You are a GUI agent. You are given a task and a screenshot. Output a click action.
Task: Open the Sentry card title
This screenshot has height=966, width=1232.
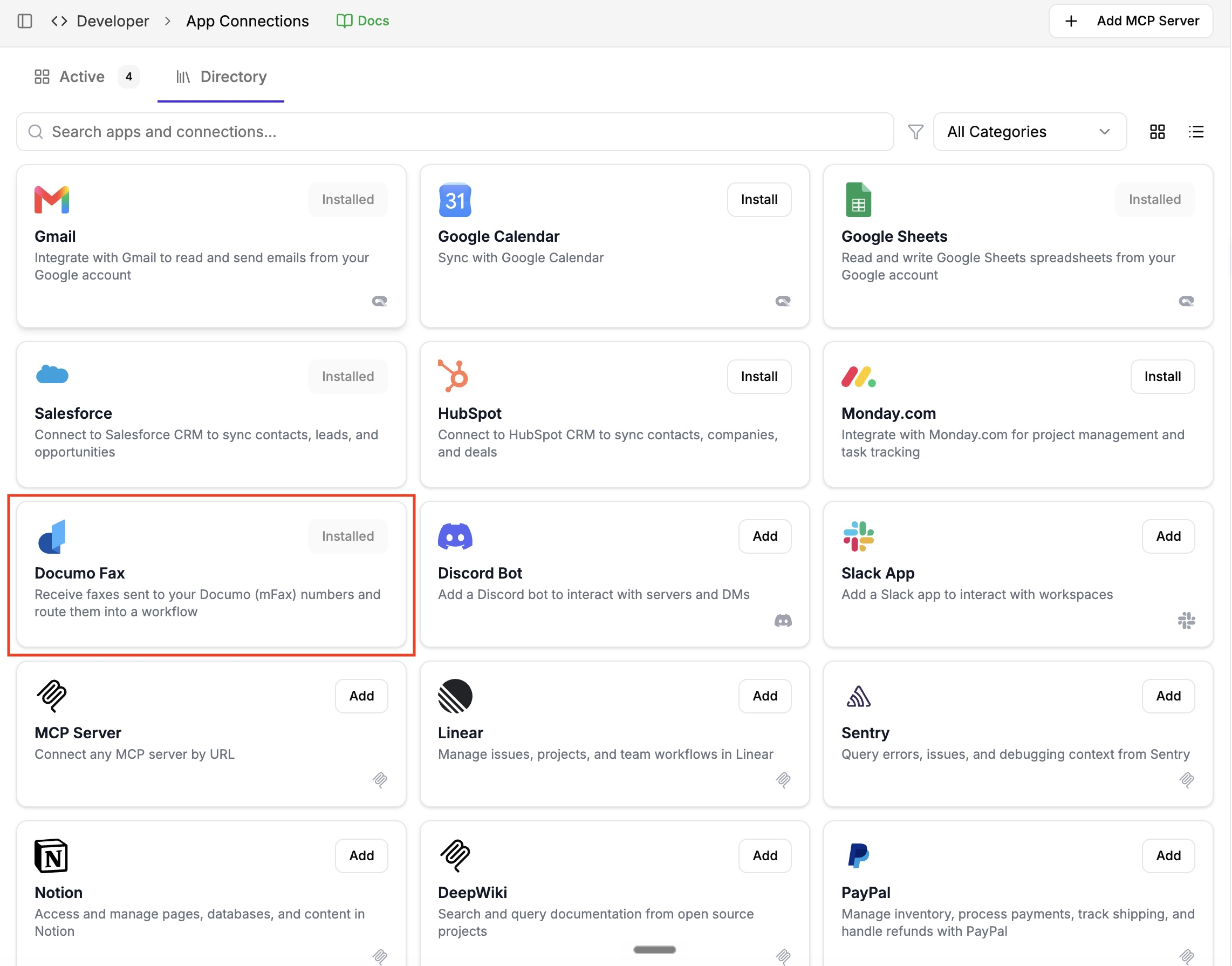pos(865,733)
